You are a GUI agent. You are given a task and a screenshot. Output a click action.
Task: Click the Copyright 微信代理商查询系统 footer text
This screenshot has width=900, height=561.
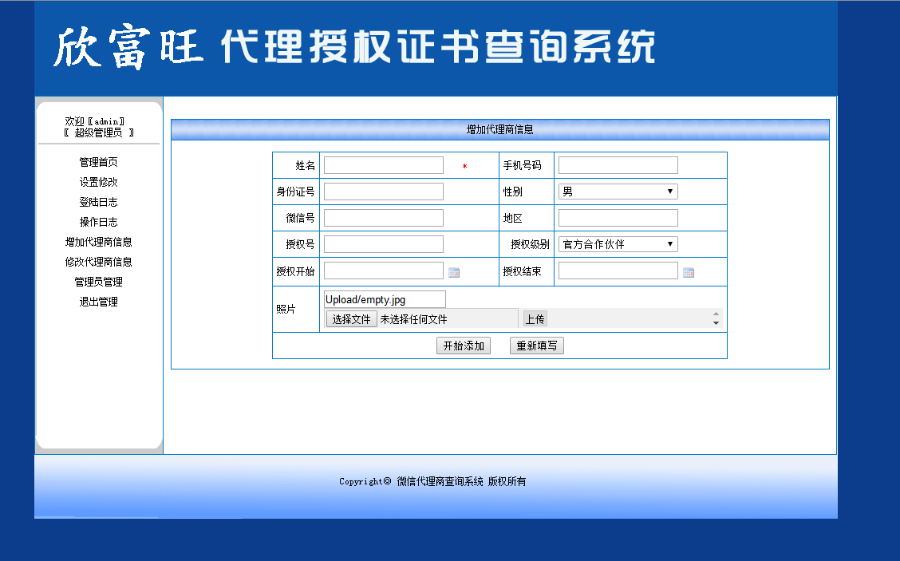click(x=432, y=481)
